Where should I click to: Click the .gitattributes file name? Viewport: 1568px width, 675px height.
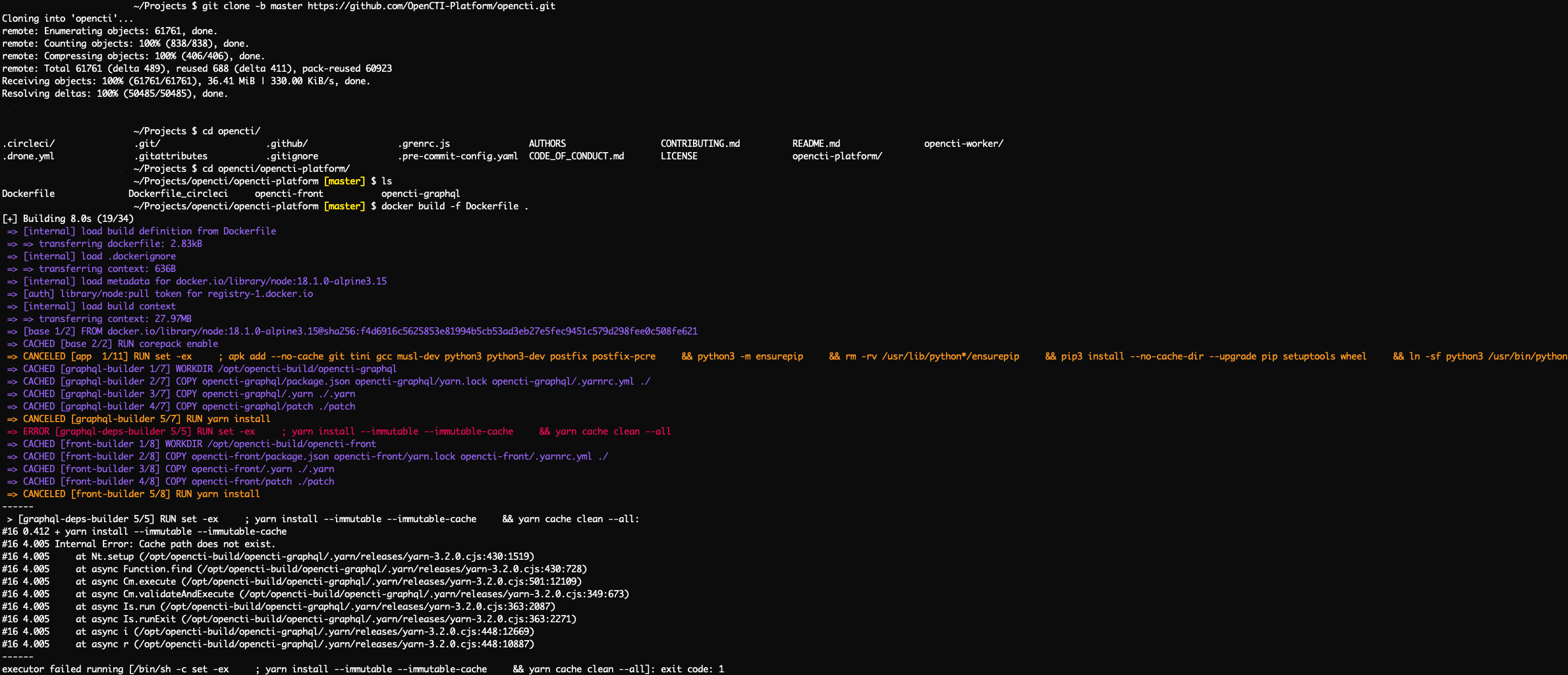pos(171,156)
